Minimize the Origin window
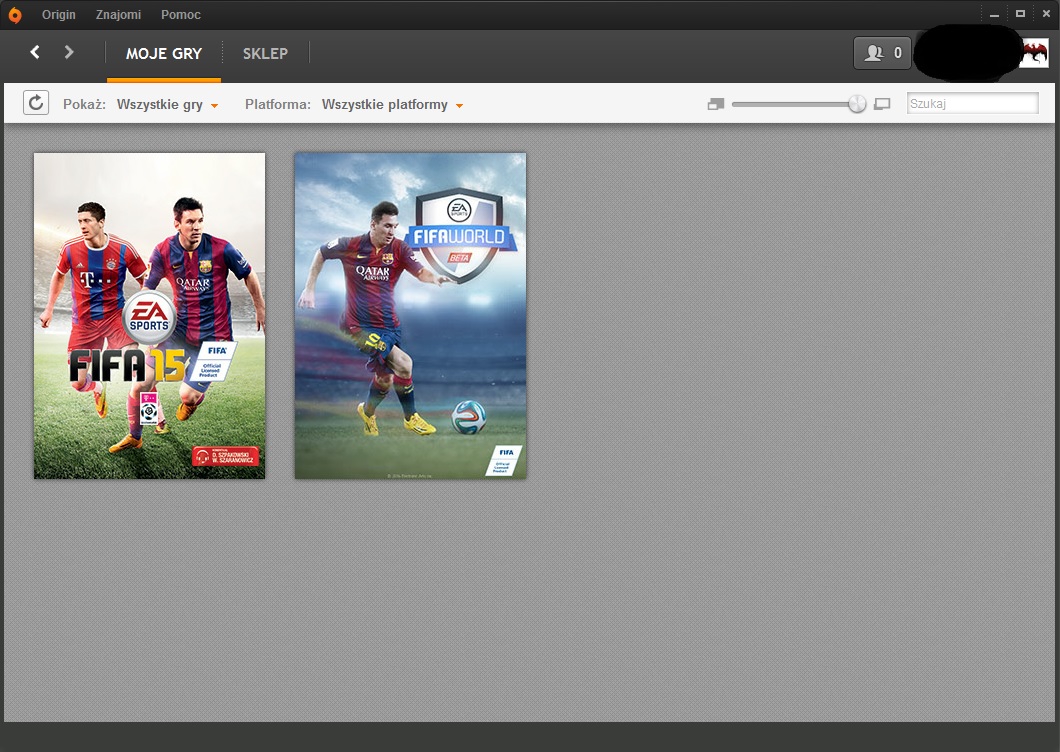Image resolution: width=1060 pixels, height=752 pixels. coord(994,14)
